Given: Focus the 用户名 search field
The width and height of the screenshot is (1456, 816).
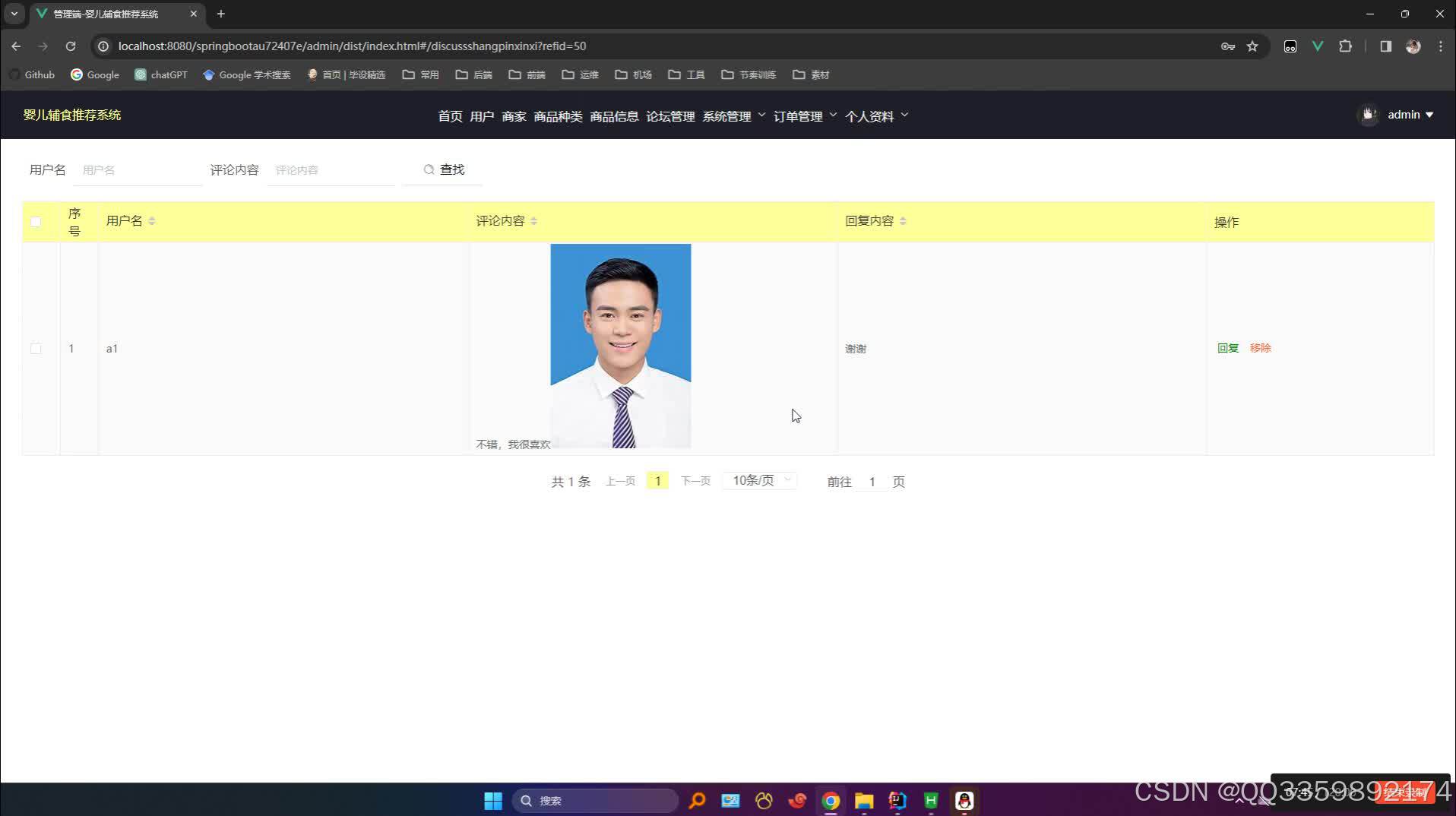Looking at the screenshot, I should 138,170.
